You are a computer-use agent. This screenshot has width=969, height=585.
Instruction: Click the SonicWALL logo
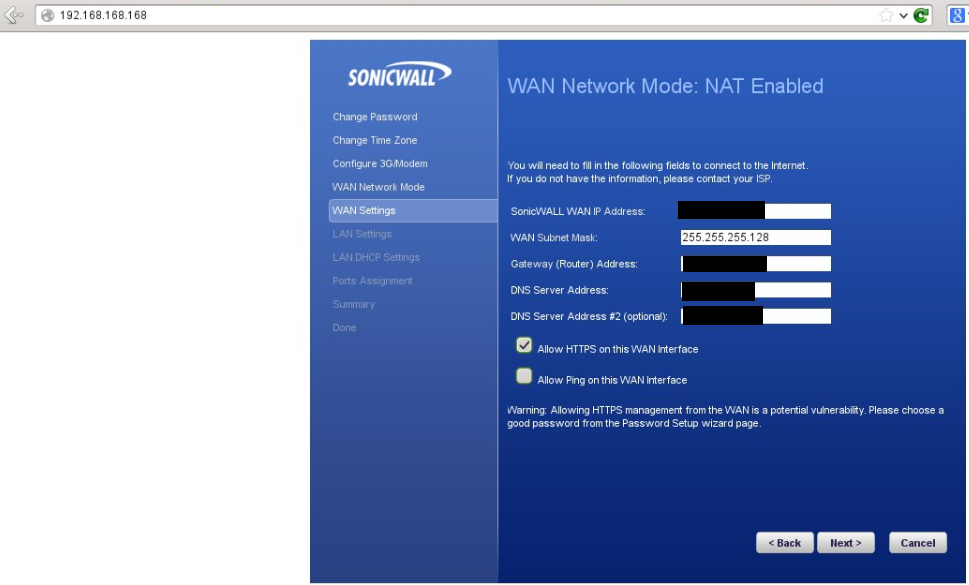[x=399, y=76]
